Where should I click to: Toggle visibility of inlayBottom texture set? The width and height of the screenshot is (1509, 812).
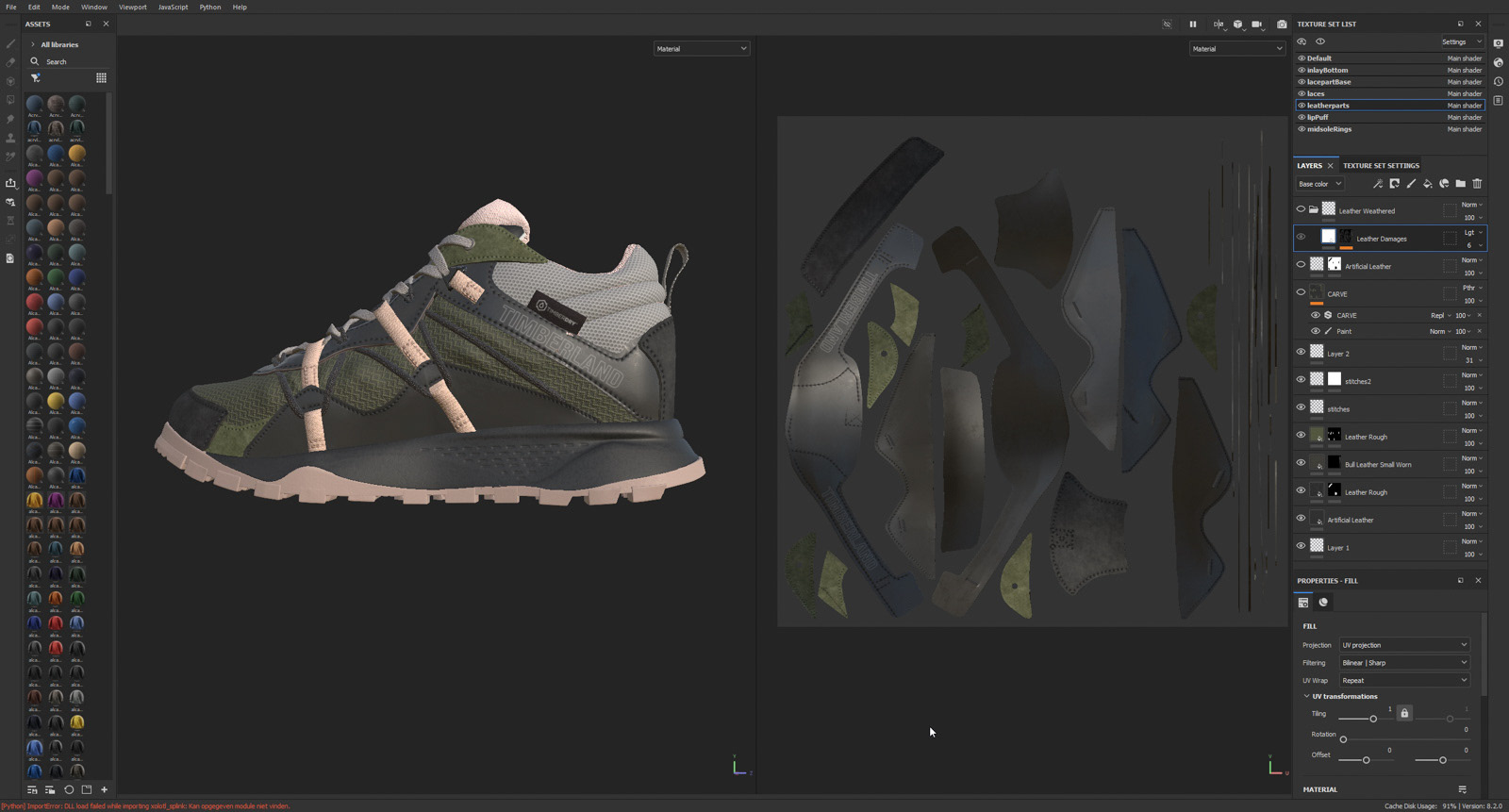pyautogui.click(x=1302, y=70)
